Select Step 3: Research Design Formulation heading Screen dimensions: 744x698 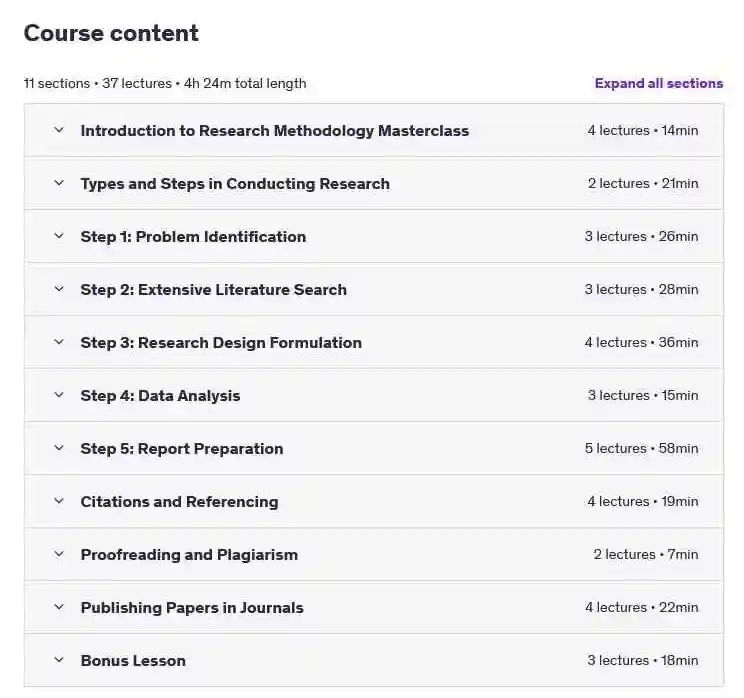click(x=221, y=343)
